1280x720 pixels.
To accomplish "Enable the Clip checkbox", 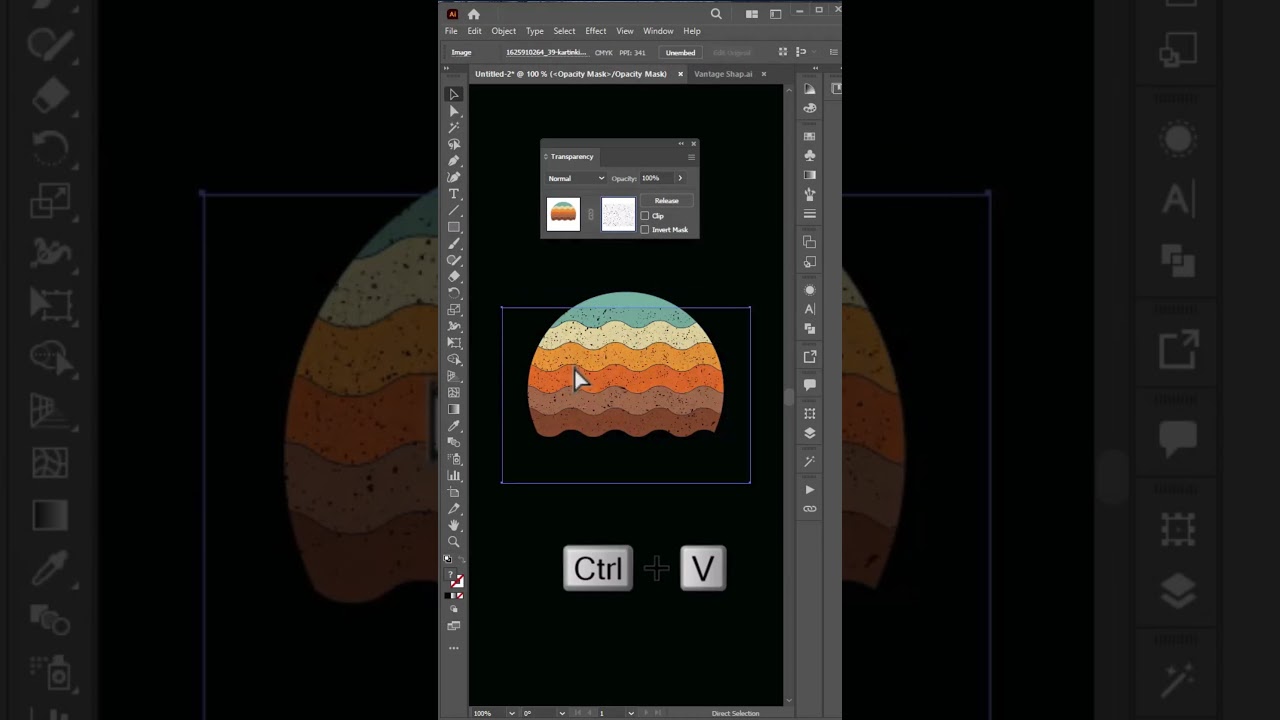I will pos(645,216).
